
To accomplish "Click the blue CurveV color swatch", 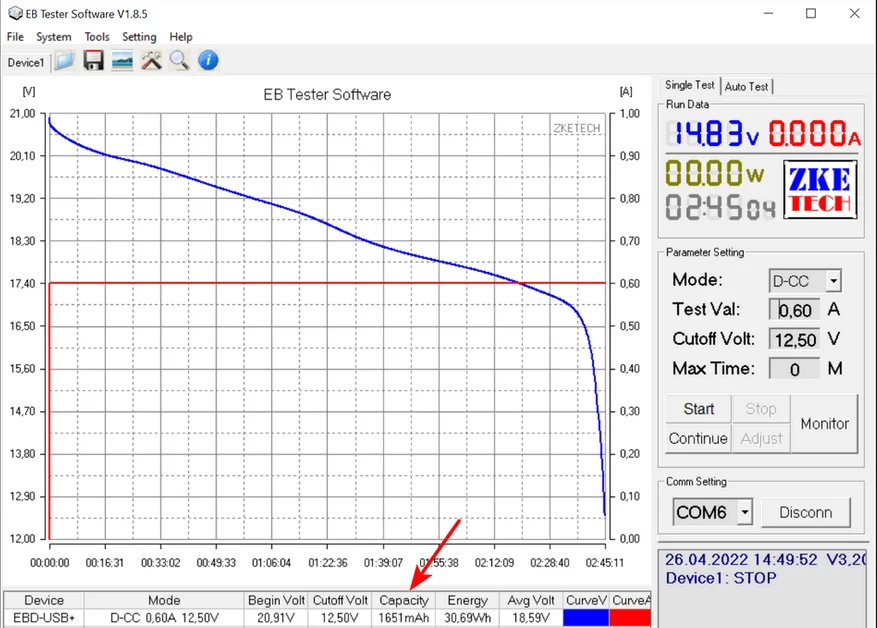I will click(586, 618).
